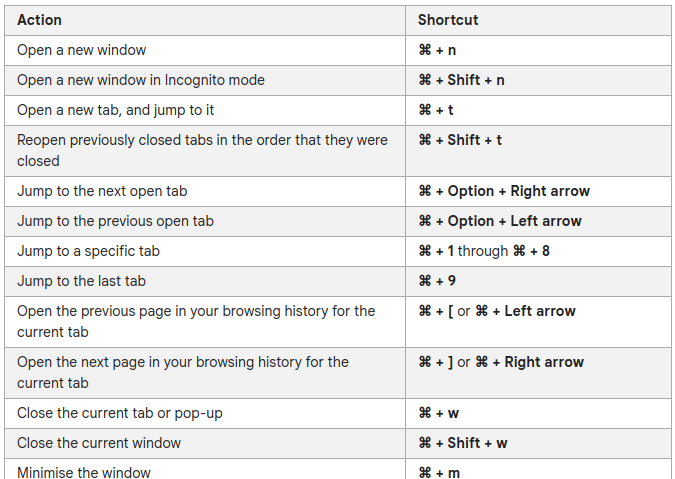Click the '⌘ + t' shortcut text

(x=436, y=111)
